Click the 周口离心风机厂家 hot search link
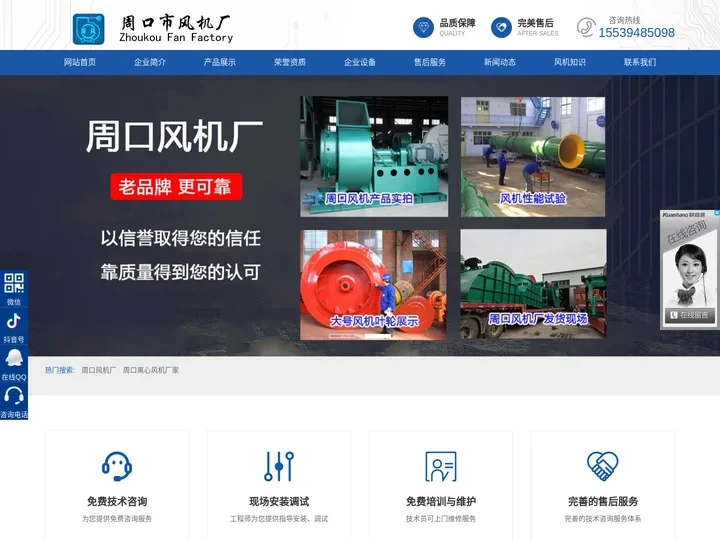The width and height of the screenshot is (720, 540). [x=151, y=370]
